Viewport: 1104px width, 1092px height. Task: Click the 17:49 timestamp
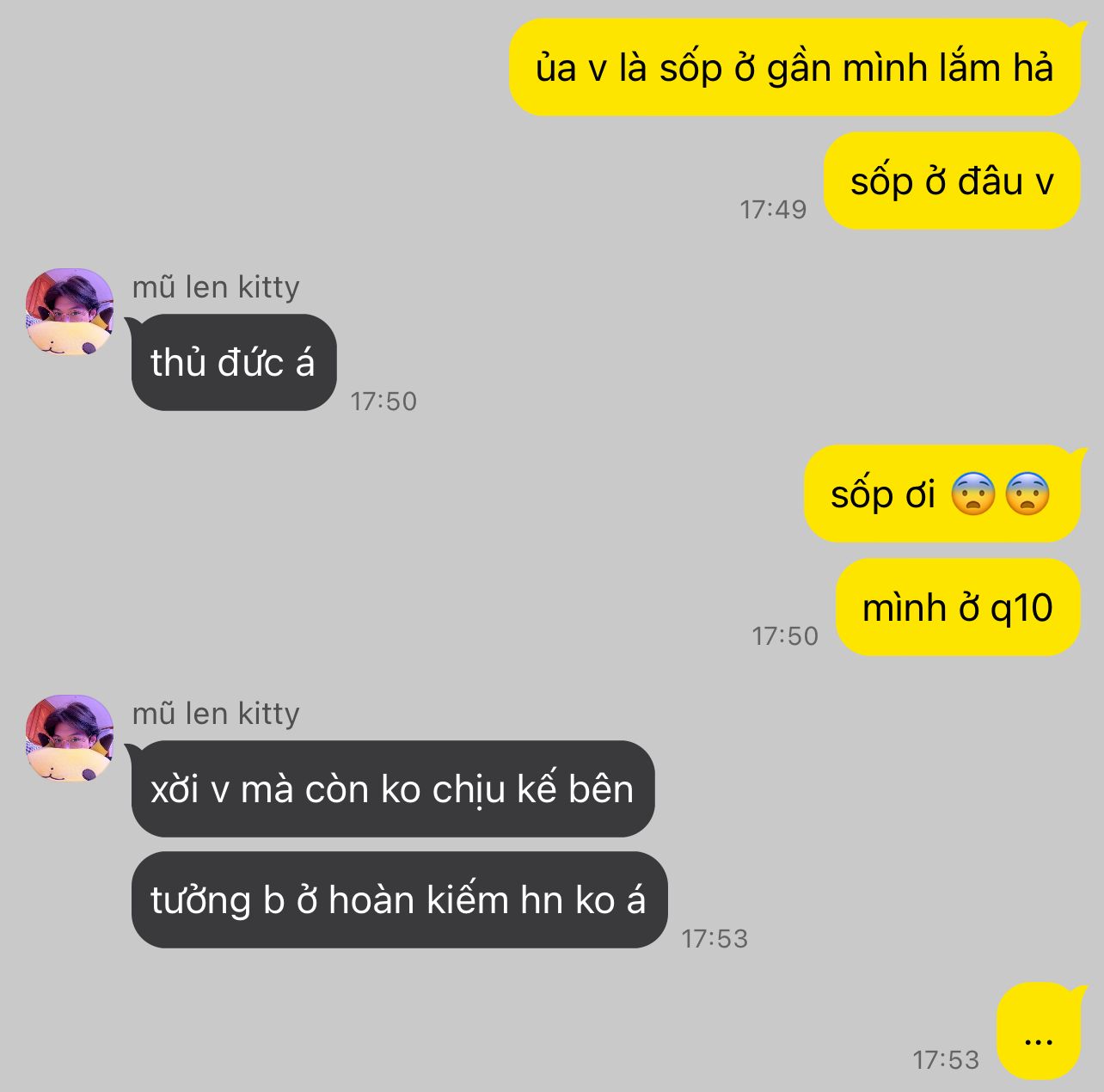[x=773, y=209]
